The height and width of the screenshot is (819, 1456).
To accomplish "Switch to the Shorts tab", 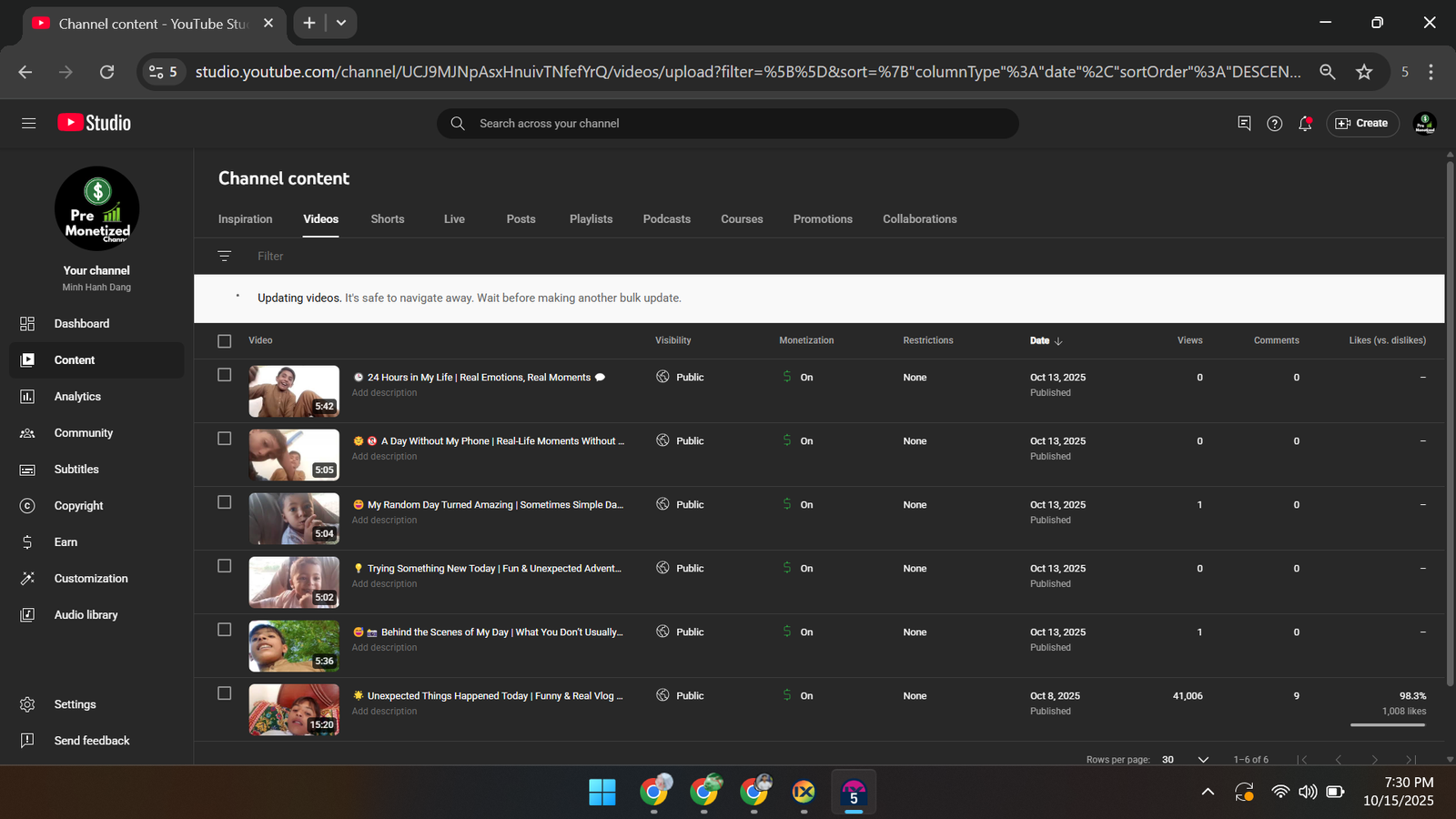I will pyautogui.click(x=387, y=219).
